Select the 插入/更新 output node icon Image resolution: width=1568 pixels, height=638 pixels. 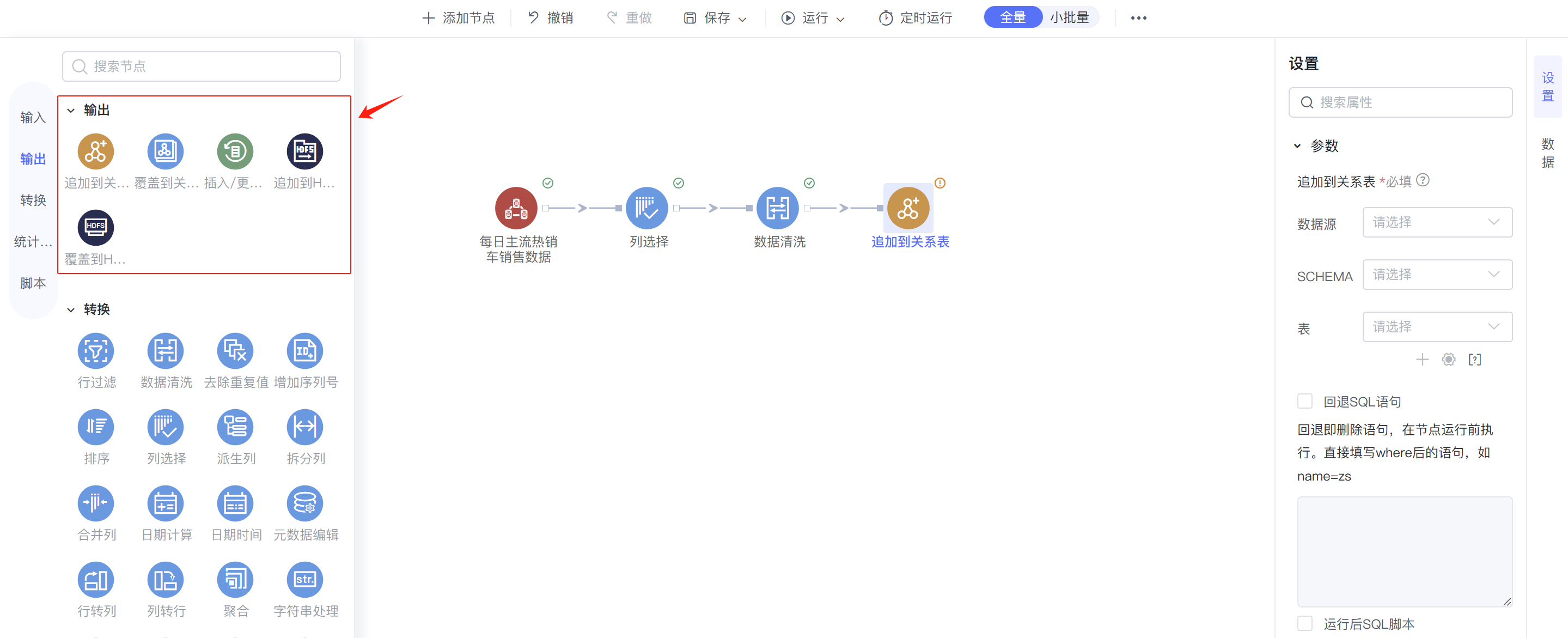pyautogui.click(x=235, y=151)
